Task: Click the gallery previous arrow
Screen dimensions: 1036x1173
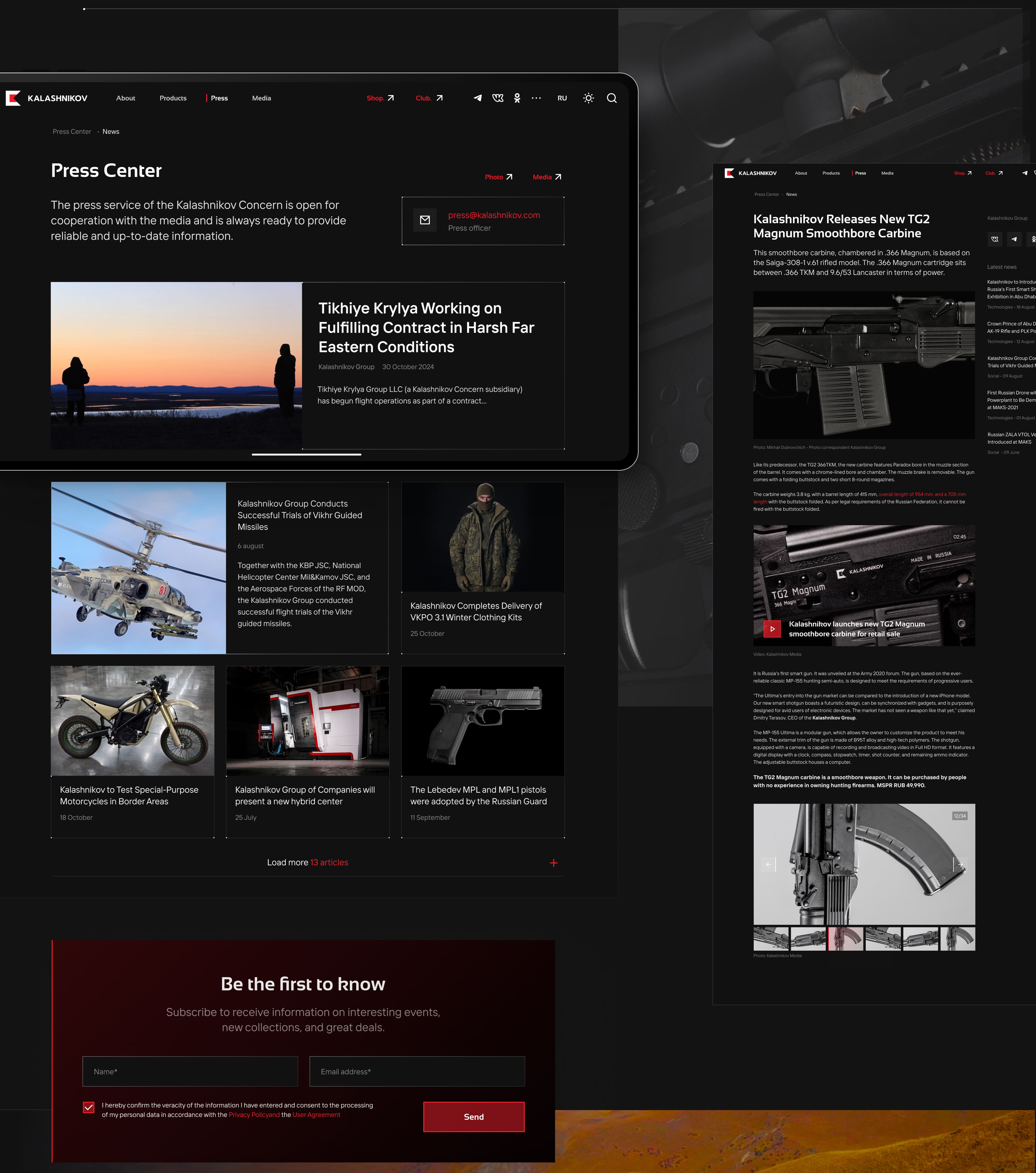Action: tap(768, 864)
